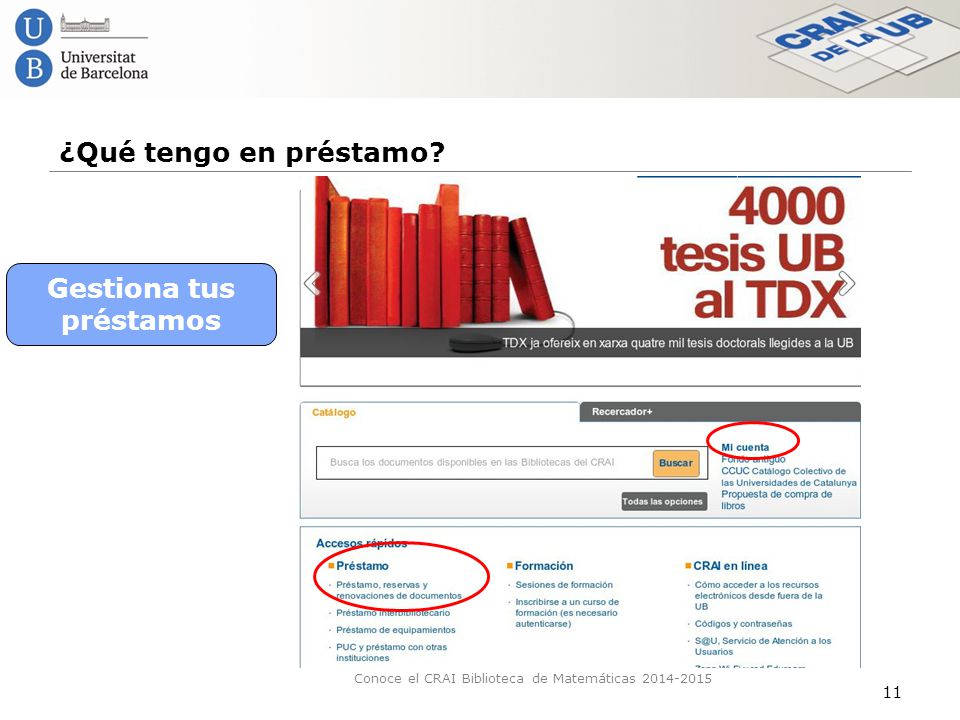Open PUC y préstamo con otras instituciones
960x720 pixels.
click(392, 653)
